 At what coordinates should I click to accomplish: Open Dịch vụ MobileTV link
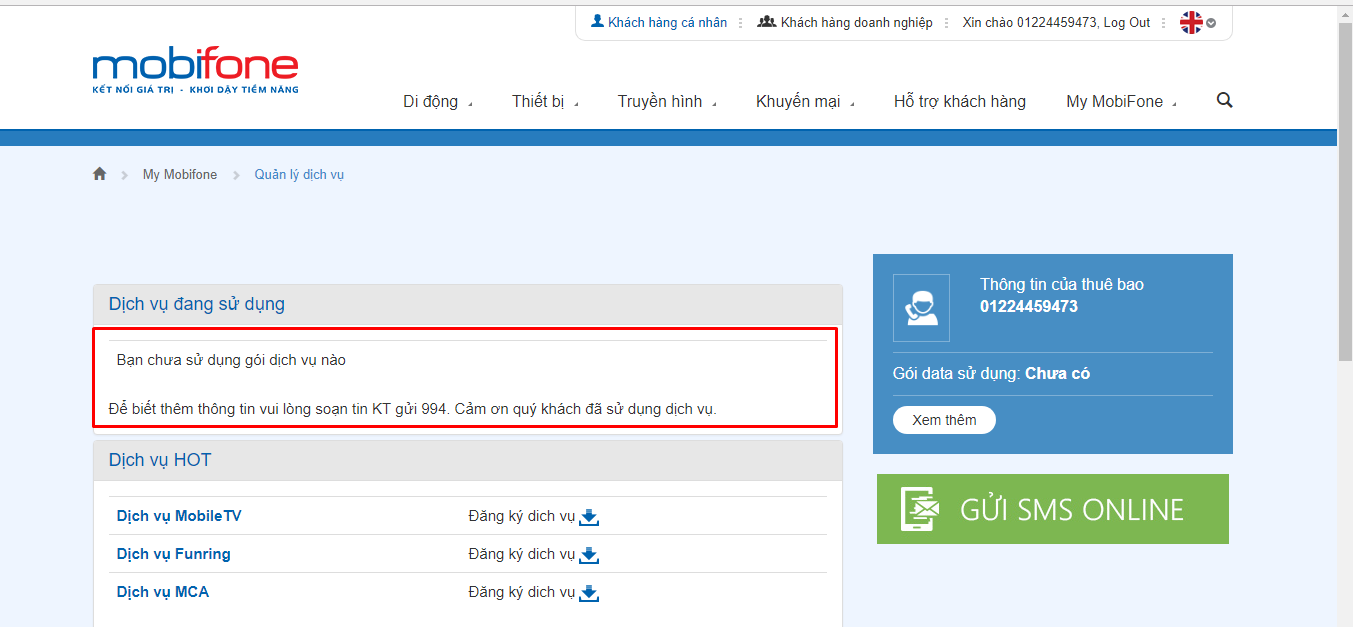click(x=179, y=516)
